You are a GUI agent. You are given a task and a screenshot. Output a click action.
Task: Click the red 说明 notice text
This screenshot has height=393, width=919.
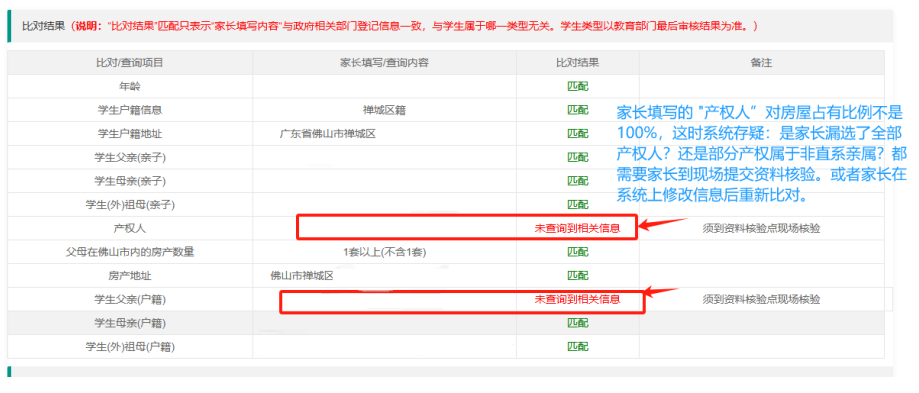414,26
